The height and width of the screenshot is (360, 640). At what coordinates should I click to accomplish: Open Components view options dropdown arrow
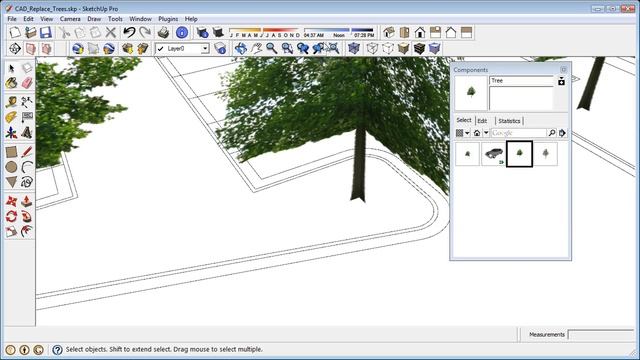467,133
